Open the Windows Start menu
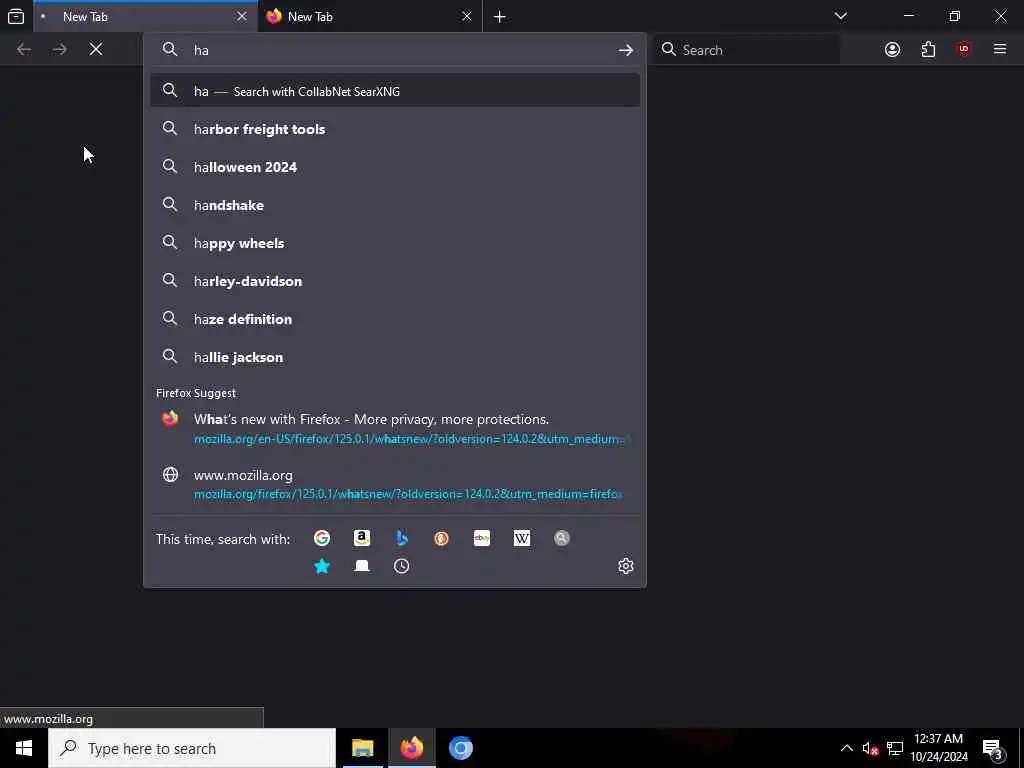 (24, 748)
